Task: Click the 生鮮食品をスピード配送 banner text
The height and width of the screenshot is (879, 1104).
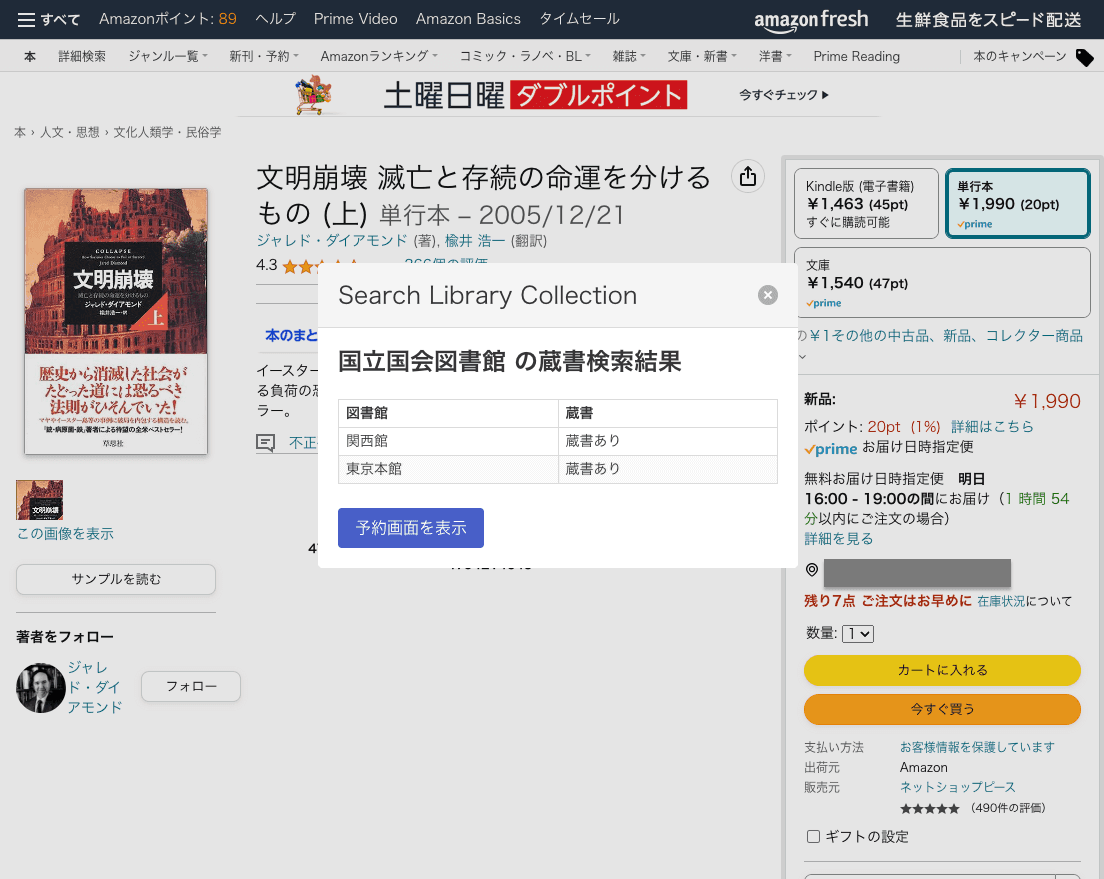Action: pyautogui.click(x=988, y=20)
